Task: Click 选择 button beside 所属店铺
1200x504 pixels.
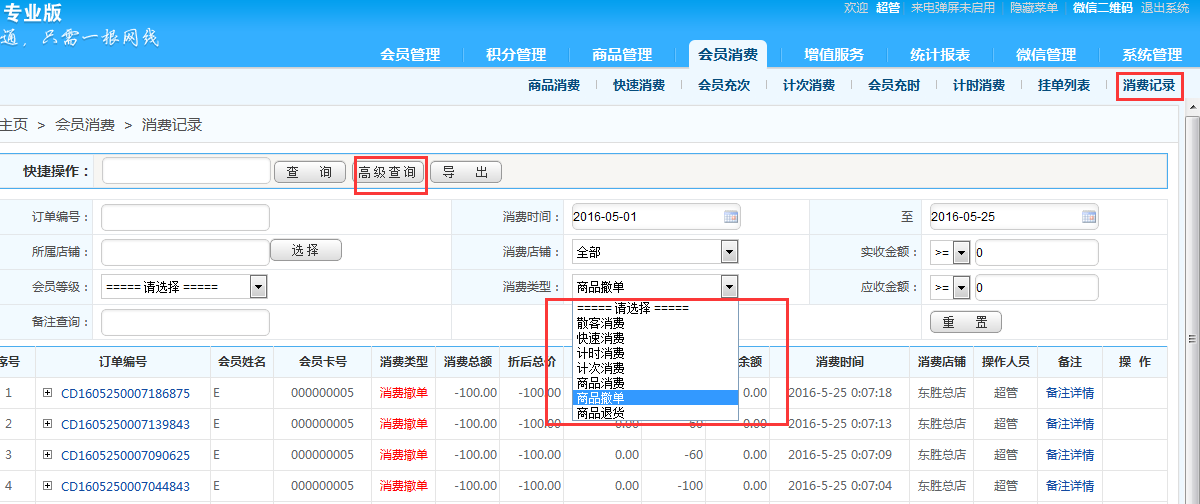Action: (306, 251)
